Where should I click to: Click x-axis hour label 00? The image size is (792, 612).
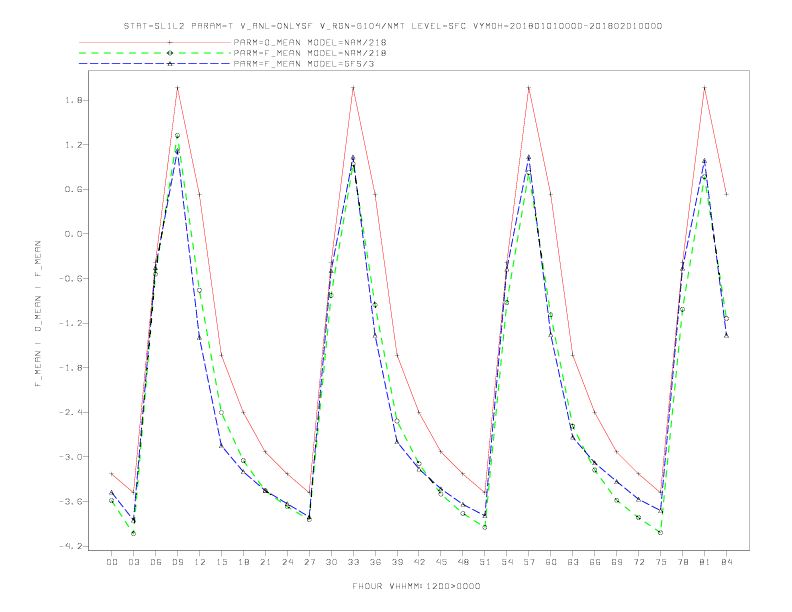point(112,562)
